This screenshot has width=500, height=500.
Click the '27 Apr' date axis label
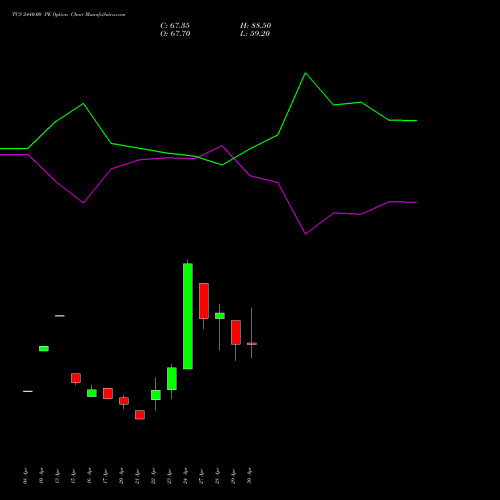[202, 476]
